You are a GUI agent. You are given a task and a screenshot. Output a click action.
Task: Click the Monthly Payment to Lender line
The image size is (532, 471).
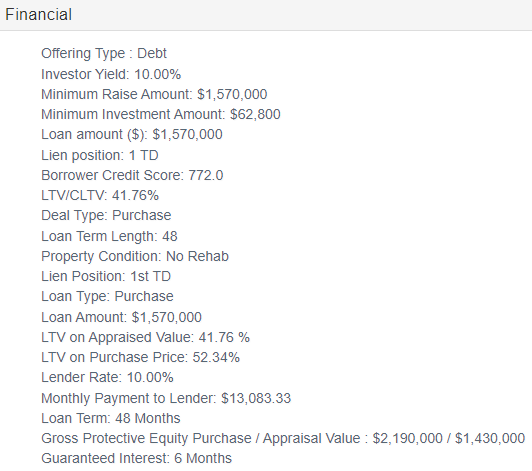coord(166,398)
